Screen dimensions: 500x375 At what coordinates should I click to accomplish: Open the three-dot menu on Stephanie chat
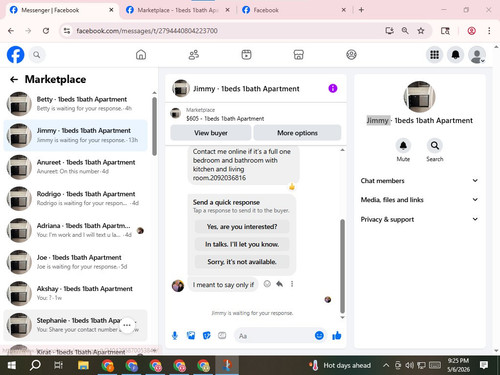[127, 325]
